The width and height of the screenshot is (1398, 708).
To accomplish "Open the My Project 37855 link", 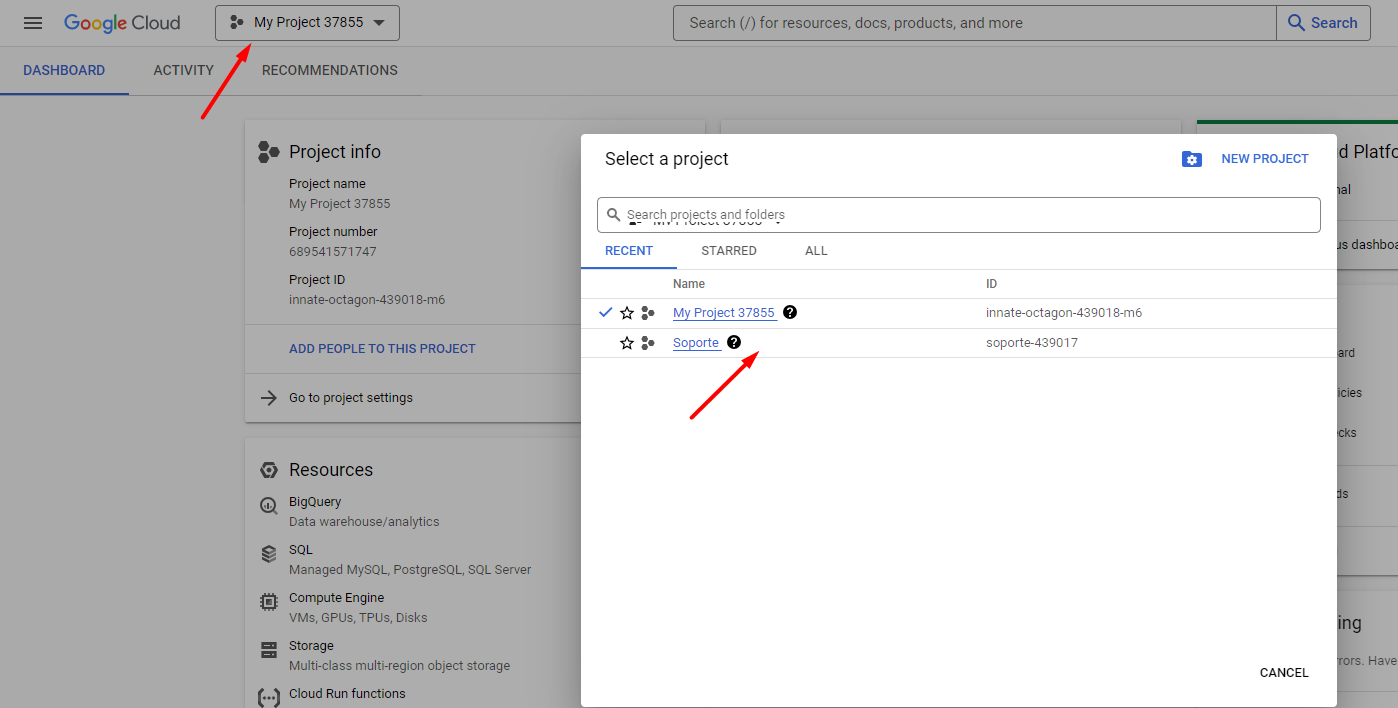I will tap(724, 313).
